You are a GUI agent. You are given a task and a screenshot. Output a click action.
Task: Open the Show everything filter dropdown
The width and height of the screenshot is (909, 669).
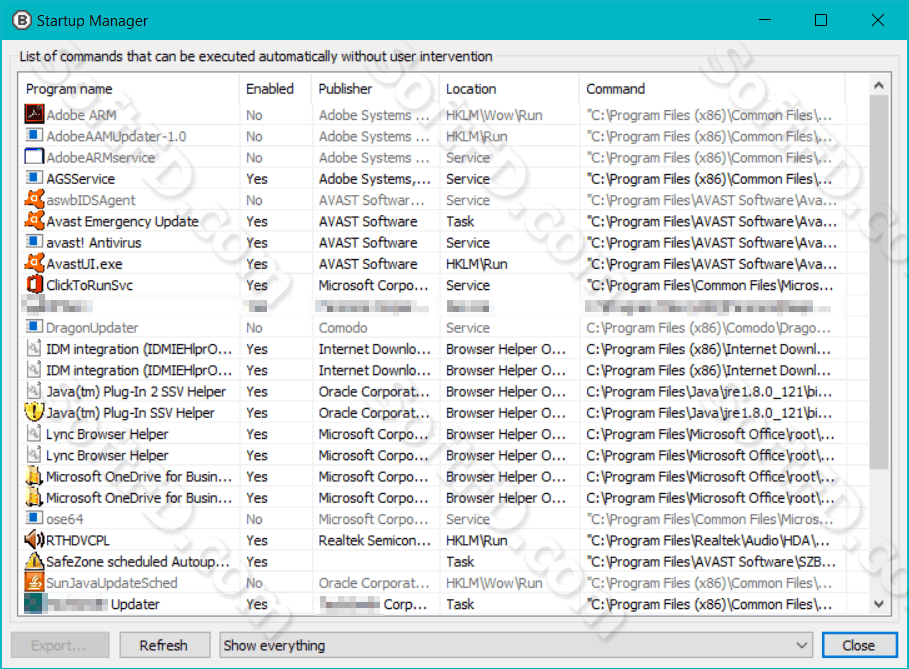point(515,645)
